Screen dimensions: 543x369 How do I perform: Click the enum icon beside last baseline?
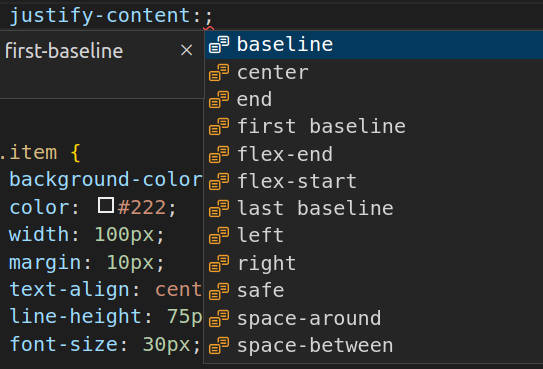click(219, 208)
